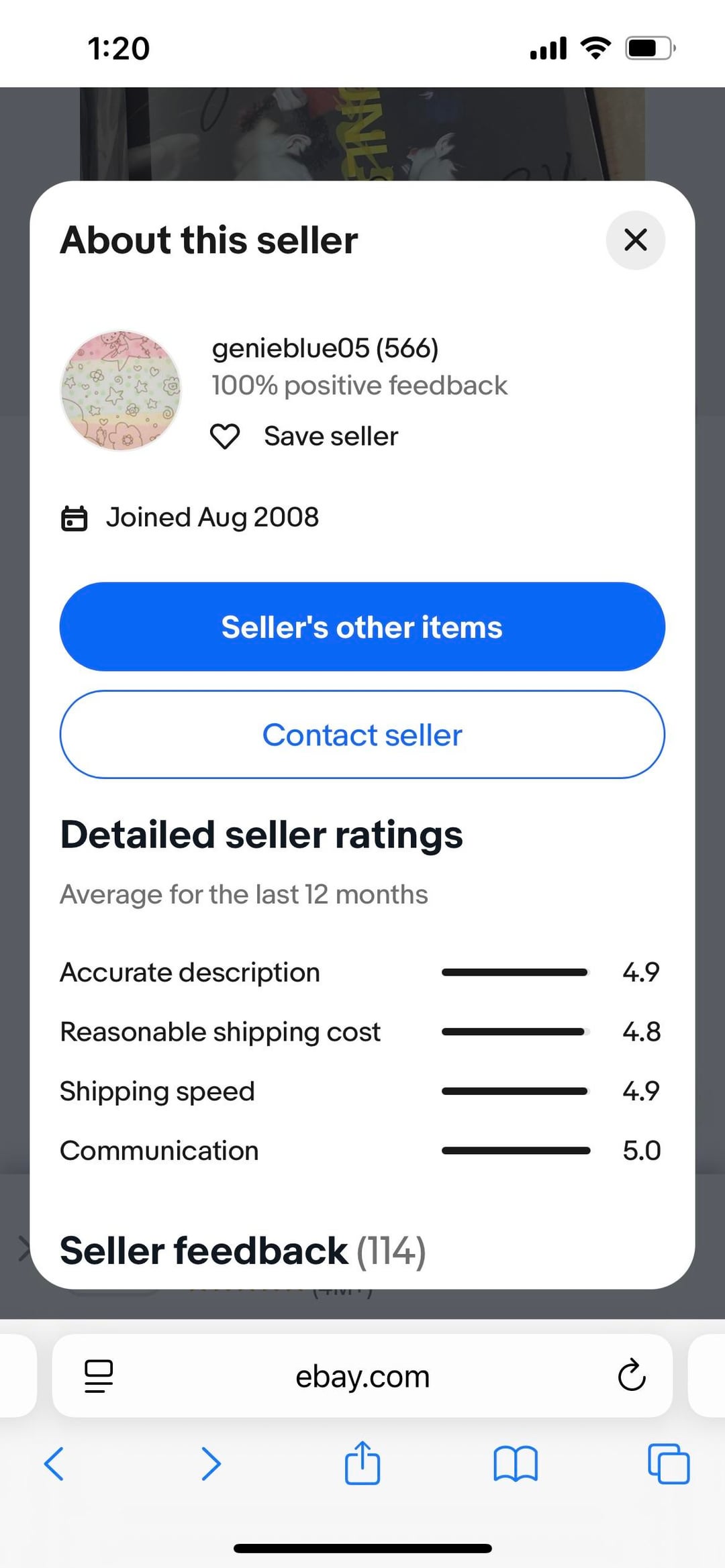The width and height of the screenshot is (725, 1568).
Task: Open the Safari page settings menu icon
Action: pos(99,1376)
